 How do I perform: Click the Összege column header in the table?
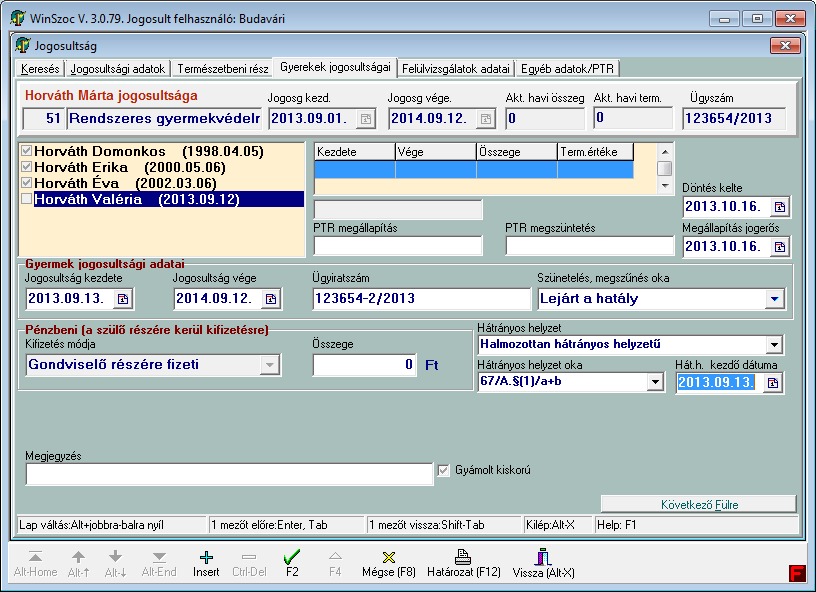[517, 152]
